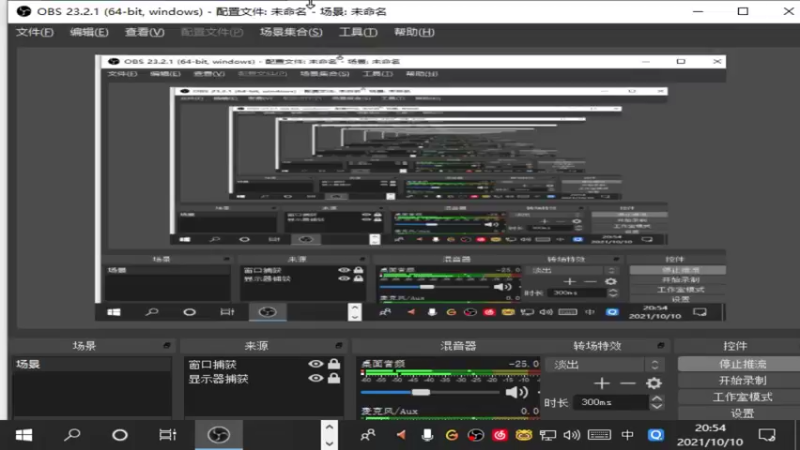Open the 文件(F) menu
The width and height of the screenshot is (800, 450).
point(35,32)
